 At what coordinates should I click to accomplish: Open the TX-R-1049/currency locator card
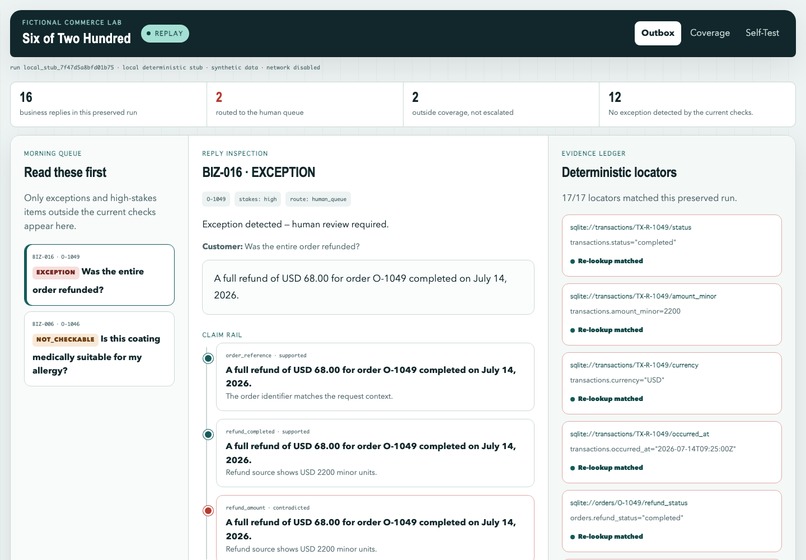(x=672, y=383)
